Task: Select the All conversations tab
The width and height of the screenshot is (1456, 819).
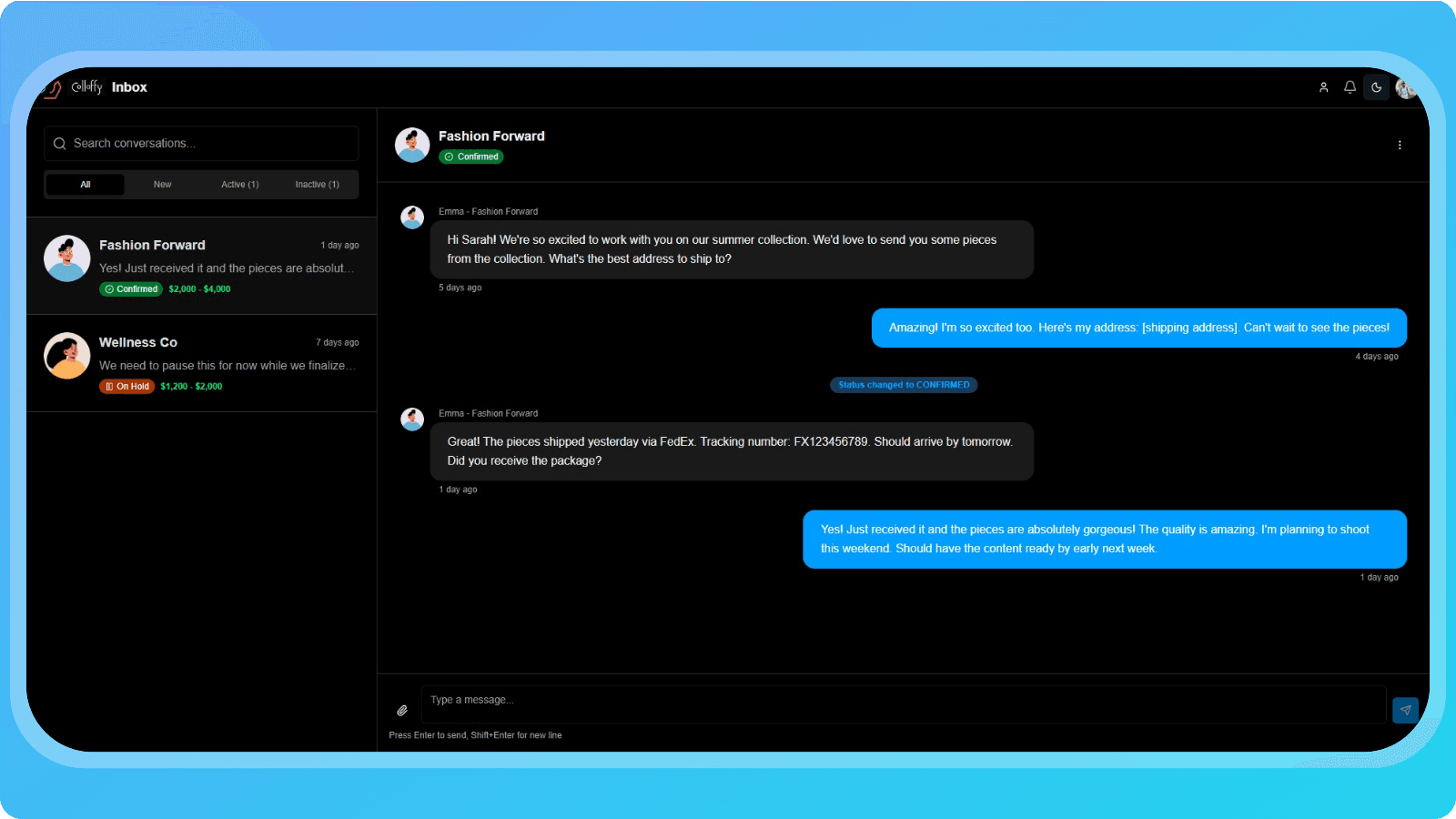Action: click(85, 184)
